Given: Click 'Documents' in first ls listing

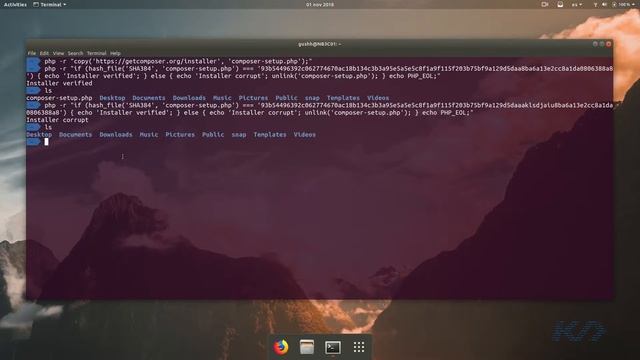Looking at the screenshot, I should (x=149, y=98).
